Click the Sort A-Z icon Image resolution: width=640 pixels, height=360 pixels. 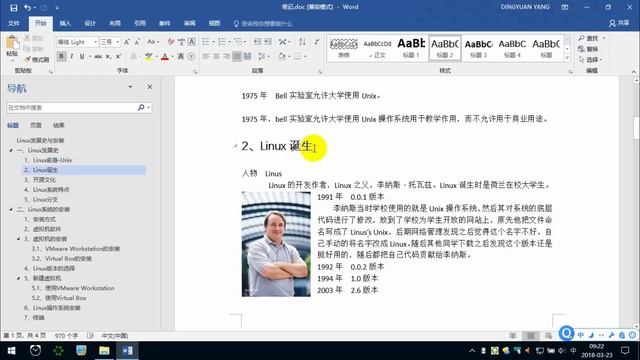click(302, 42)
